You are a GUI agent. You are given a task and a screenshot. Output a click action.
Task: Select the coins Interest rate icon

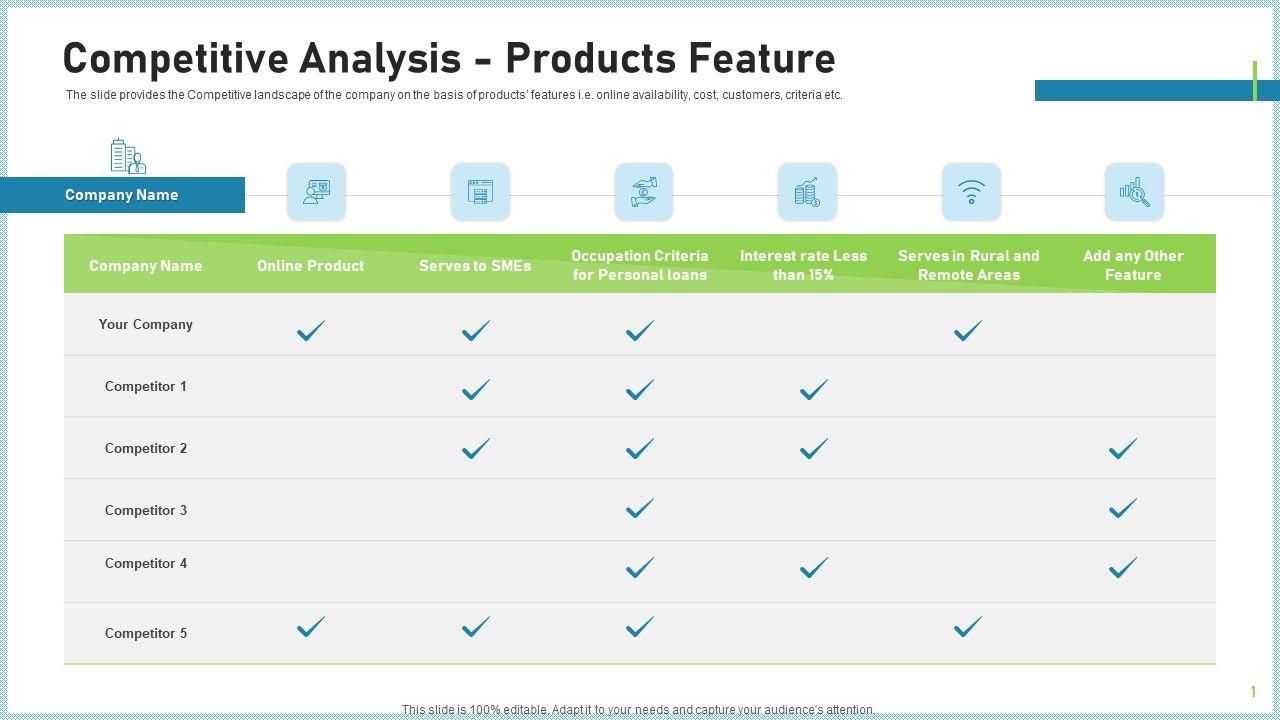807,191
